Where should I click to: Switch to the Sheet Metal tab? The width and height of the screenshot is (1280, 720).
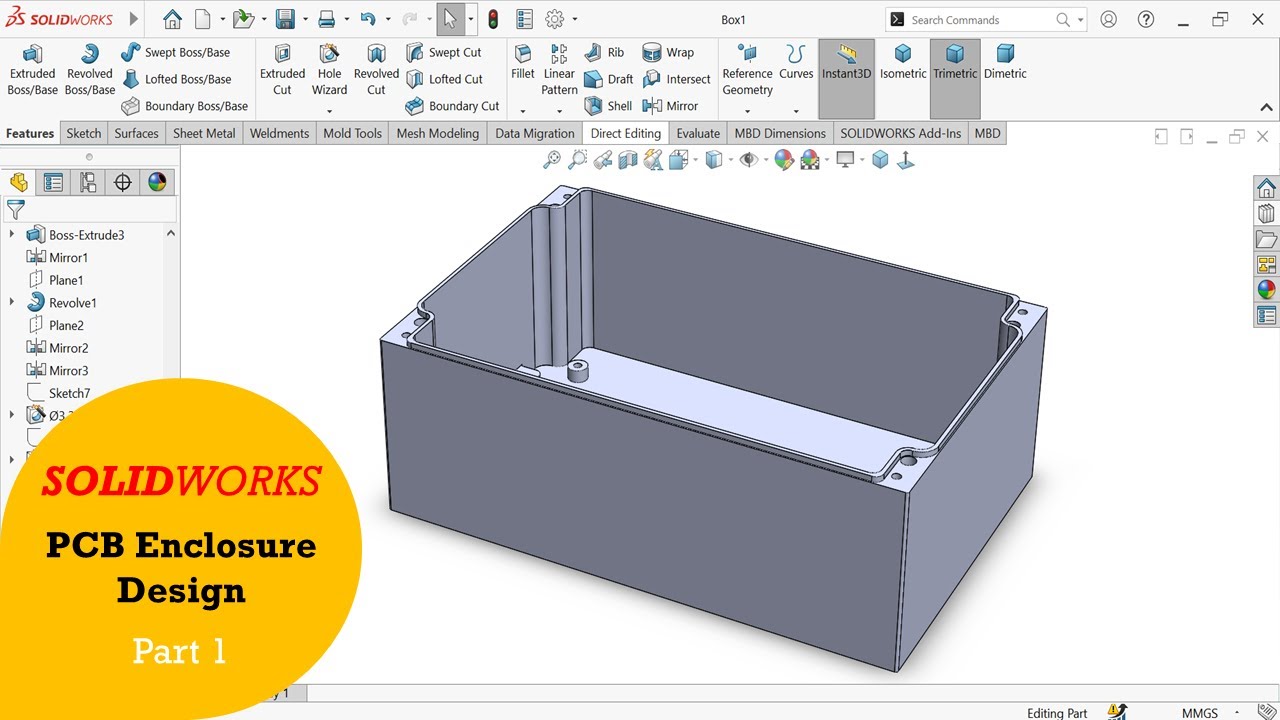pos(204,133)
